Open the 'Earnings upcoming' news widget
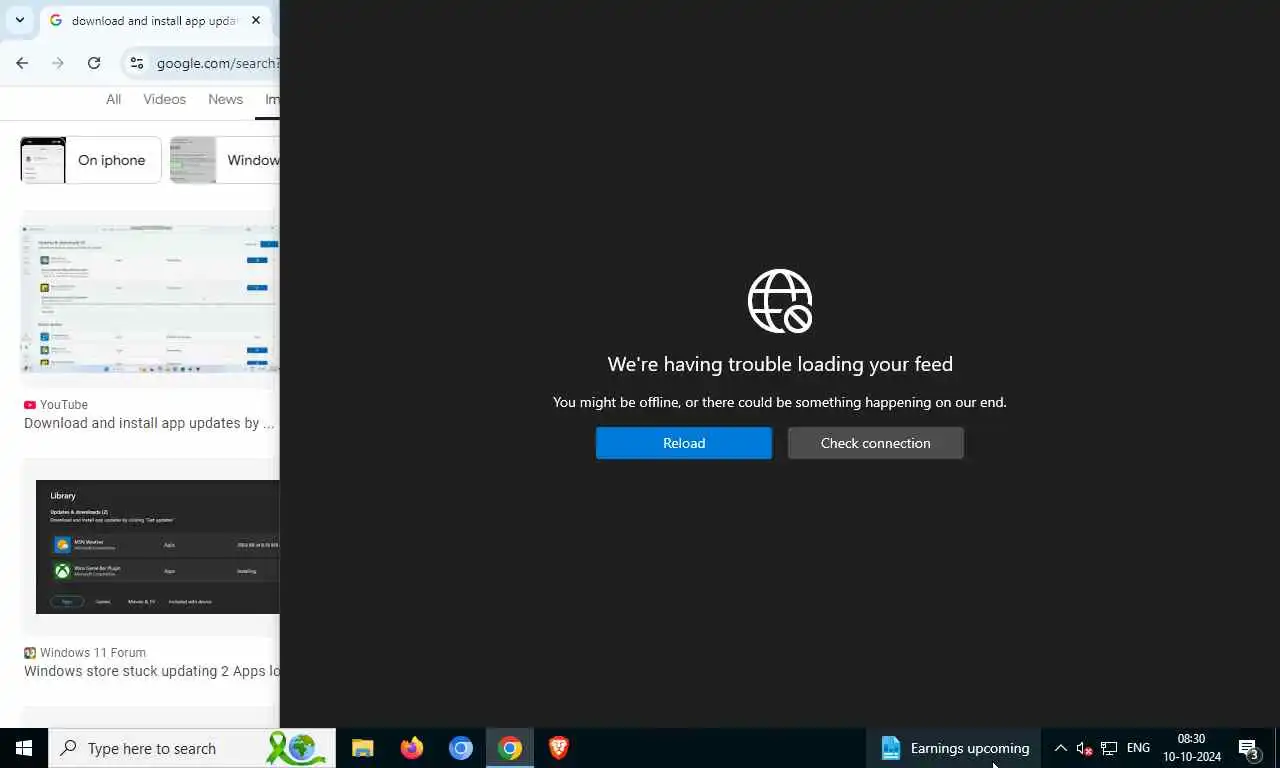This screenshot has height=768, width=1280. tap(954, 748)
